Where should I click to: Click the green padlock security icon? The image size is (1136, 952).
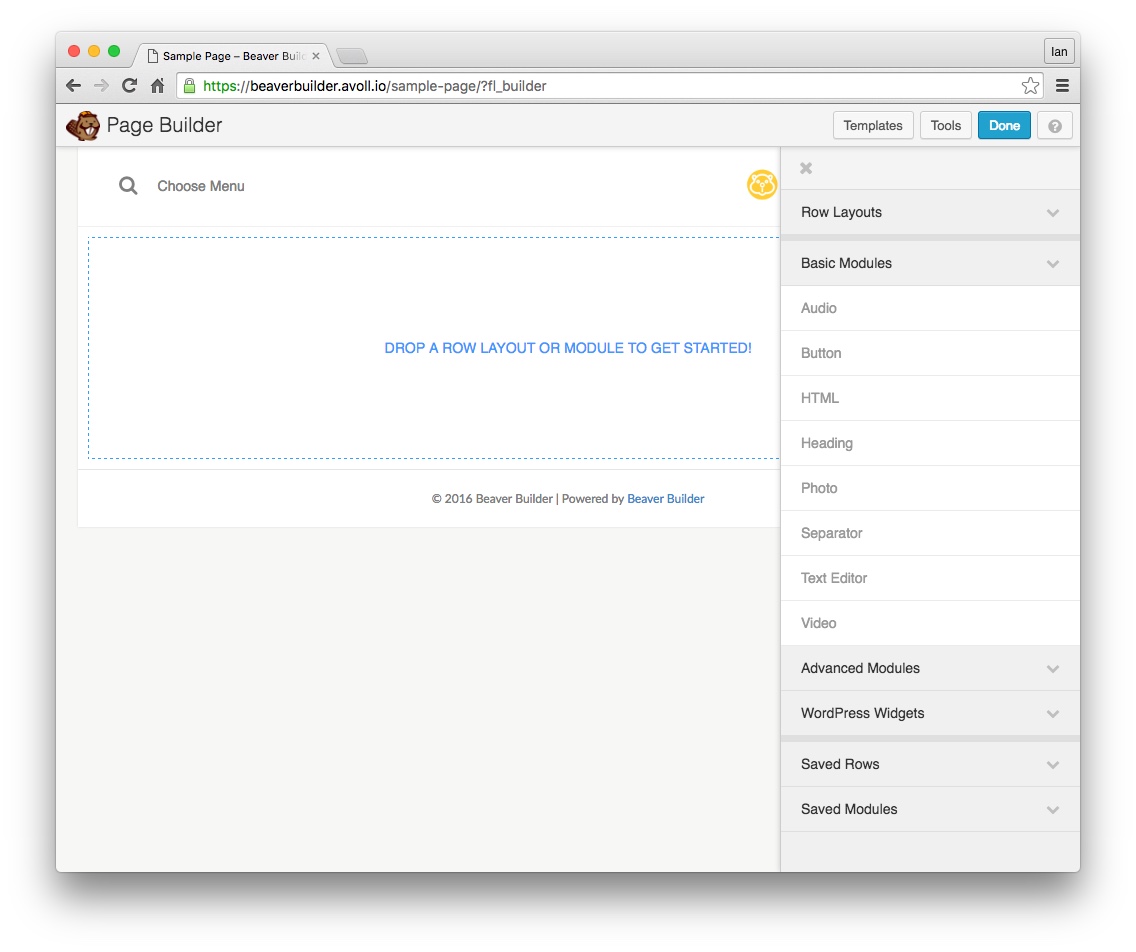click(189, 85)
